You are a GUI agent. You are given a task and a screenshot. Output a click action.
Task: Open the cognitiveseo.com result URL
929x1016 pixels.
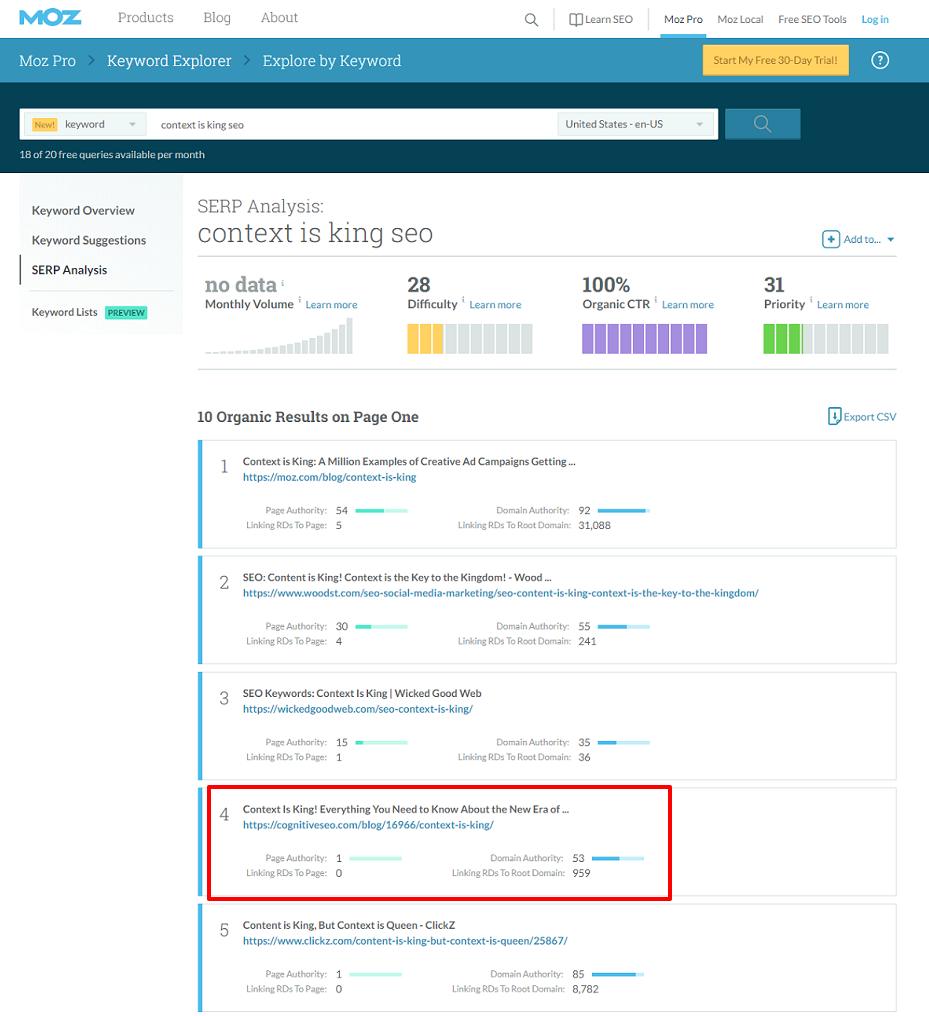368,826
